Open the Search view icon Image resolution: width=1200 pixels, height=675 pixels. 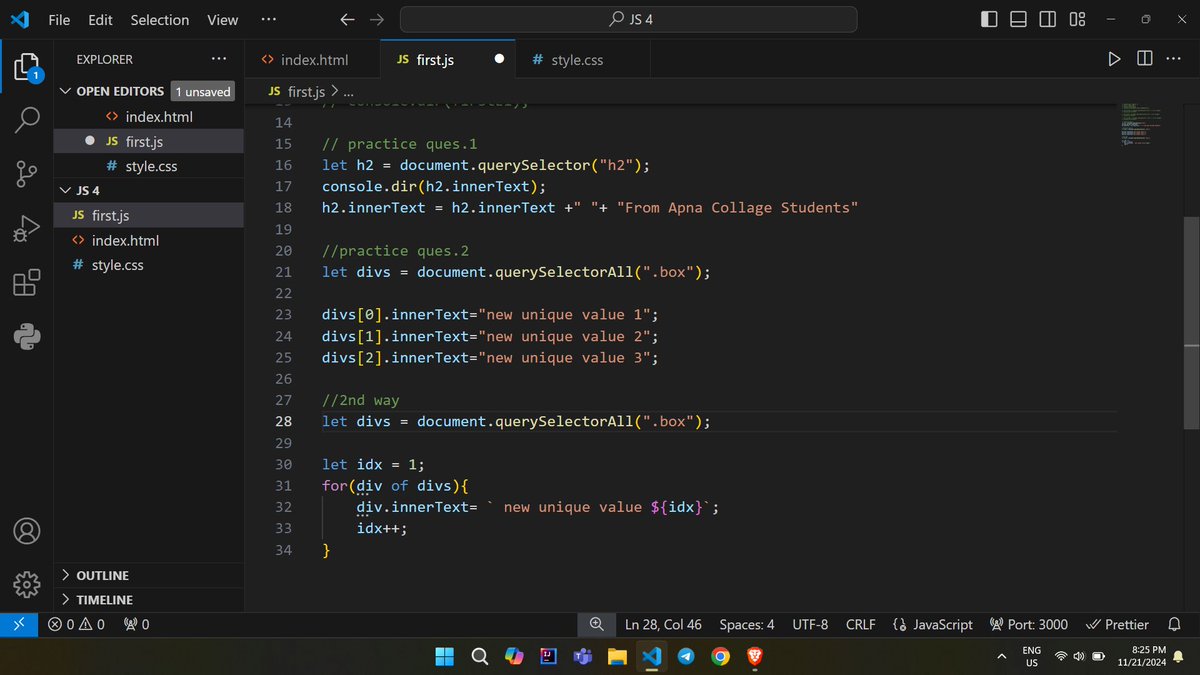tap(27, 120)
